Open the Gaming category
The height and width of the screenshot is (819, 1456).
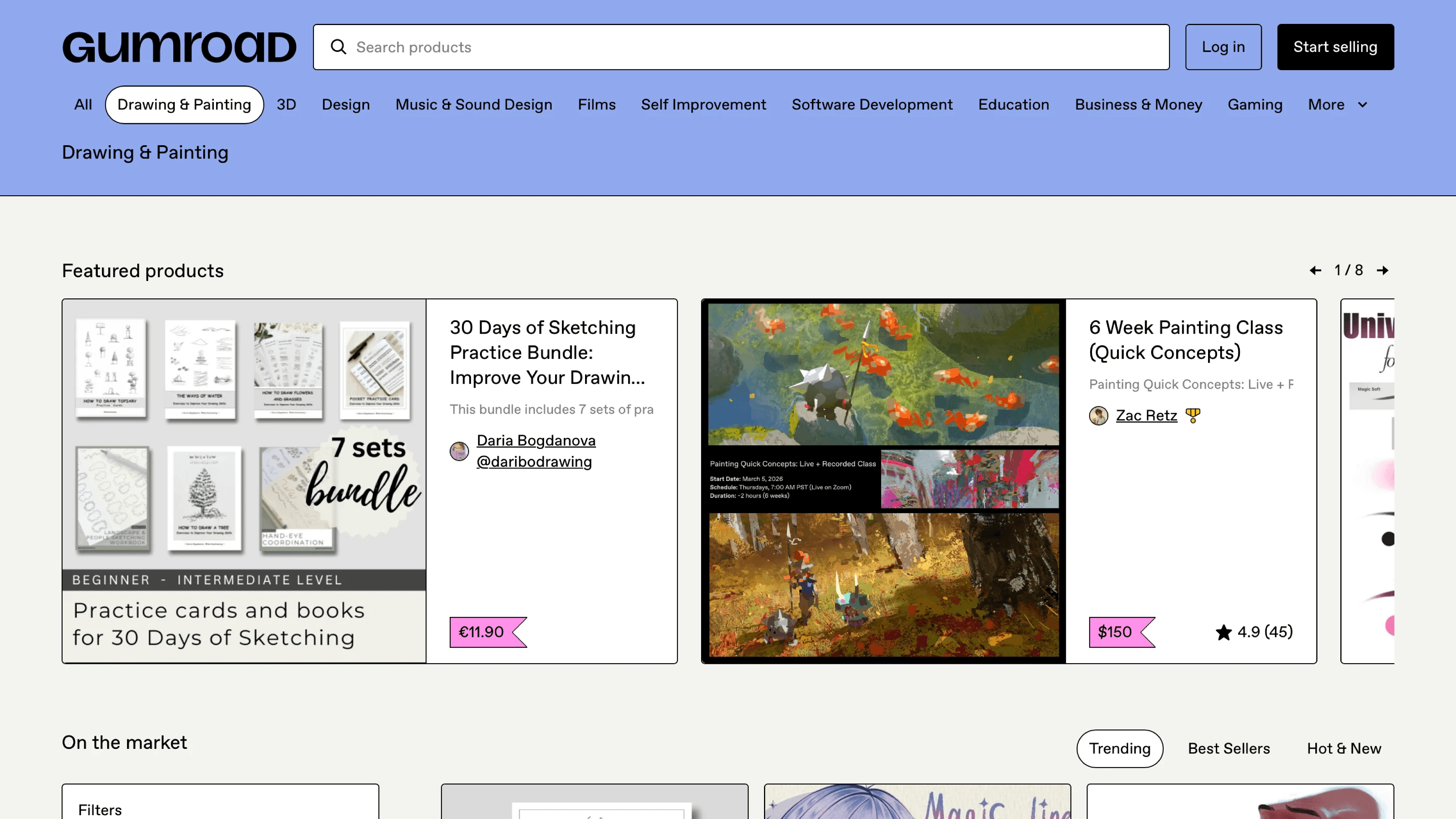tap(1255, 105)
